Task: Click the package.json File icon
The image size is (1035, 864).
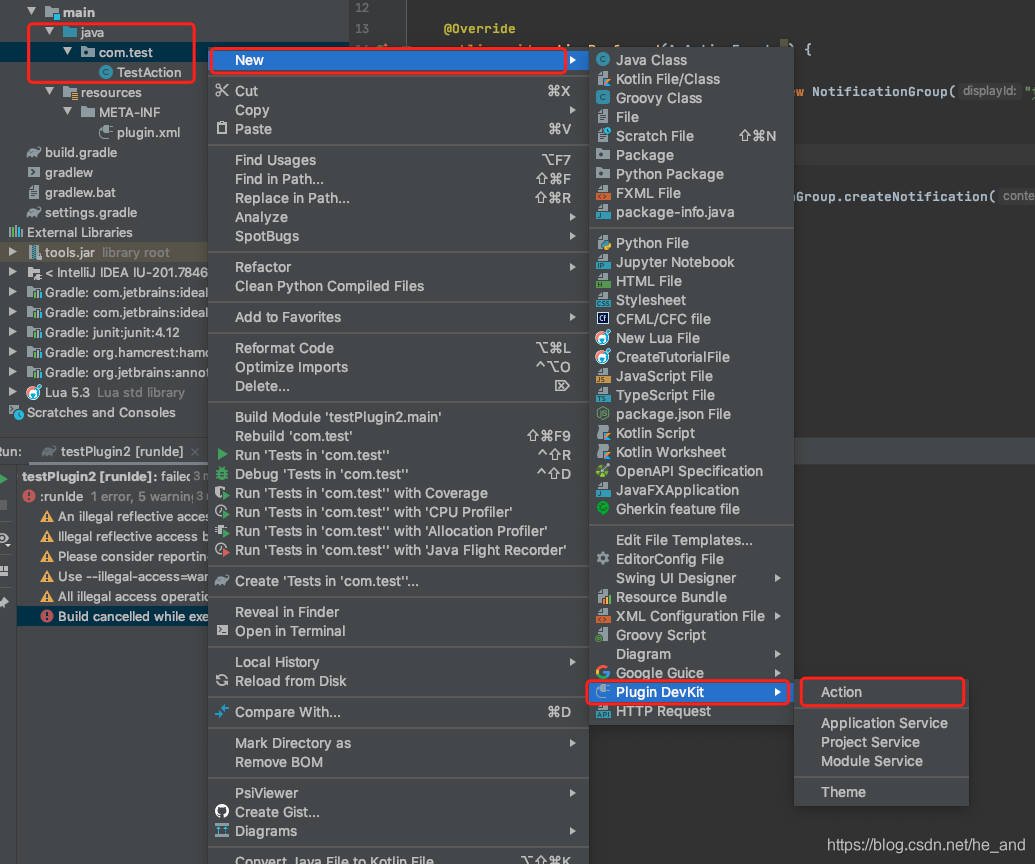Action: click(x=603, y=414)
